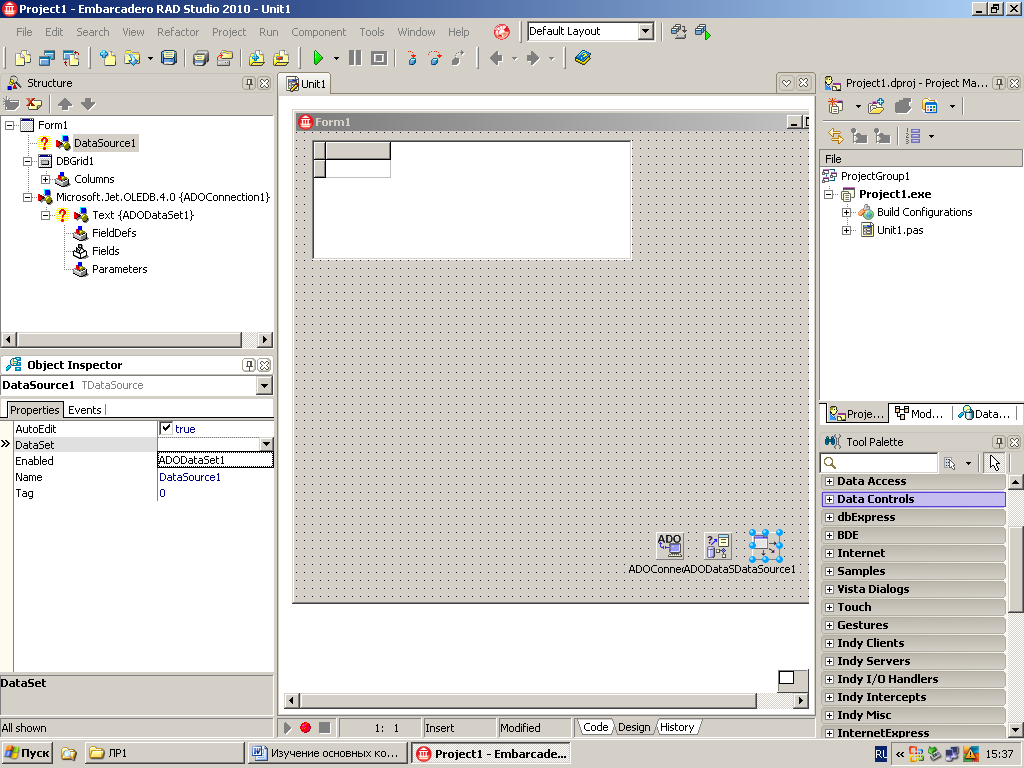Switch to Model View tab
The image size is (1024, 768).
pos(919,413)
